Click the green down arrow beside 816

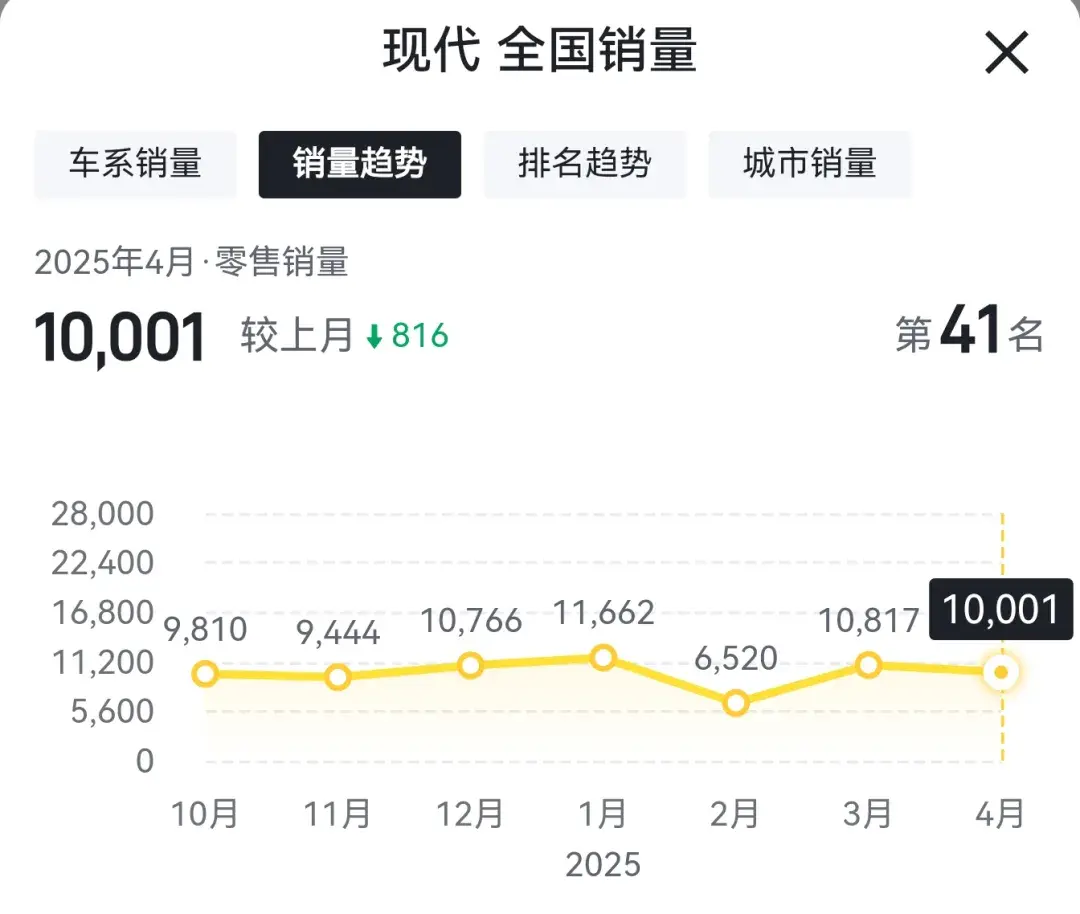pos(374,337)
